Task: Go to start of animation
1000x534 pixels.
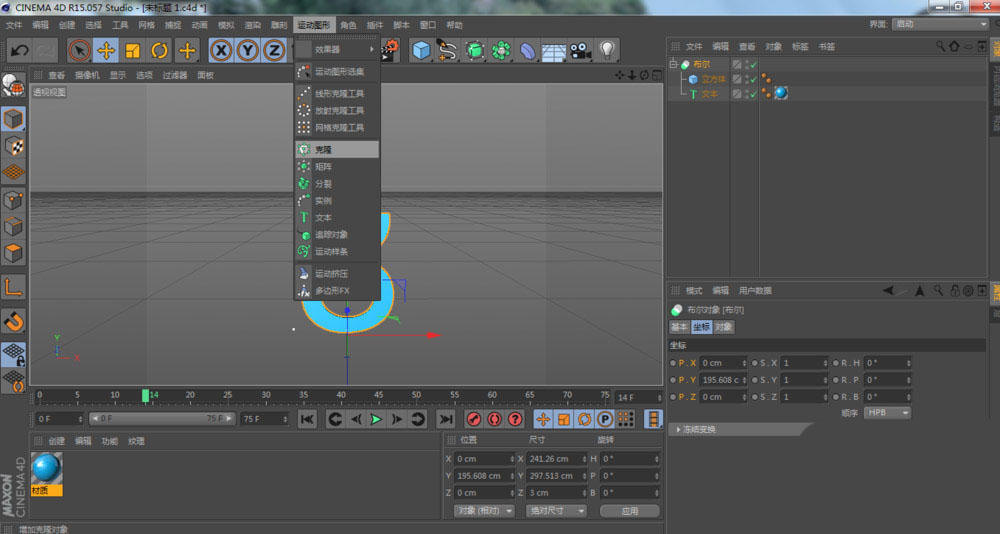Action: point(307,419)
